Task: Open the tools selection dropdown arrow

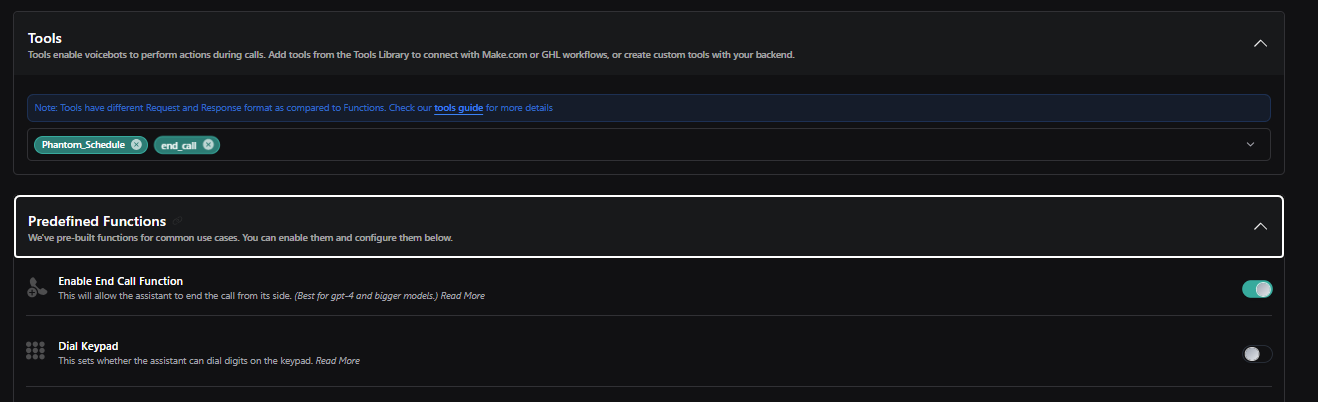Action: pyautogui.click(x=1250, y=144)
